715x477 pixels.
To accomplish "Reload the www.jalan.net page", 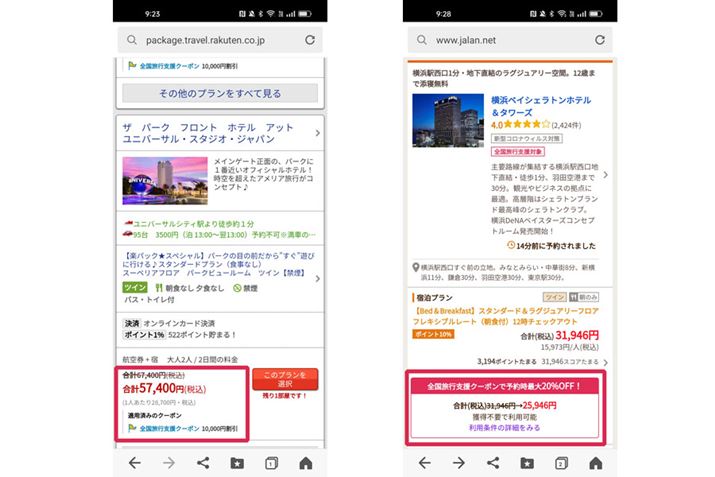I will [600, 40].
